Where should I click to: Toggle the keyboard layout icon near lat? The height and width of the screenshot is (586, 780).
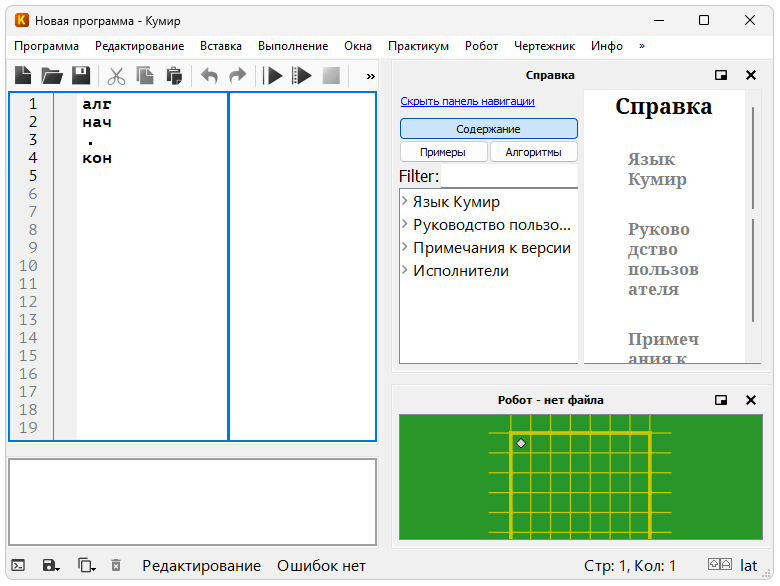coord(720,564)
